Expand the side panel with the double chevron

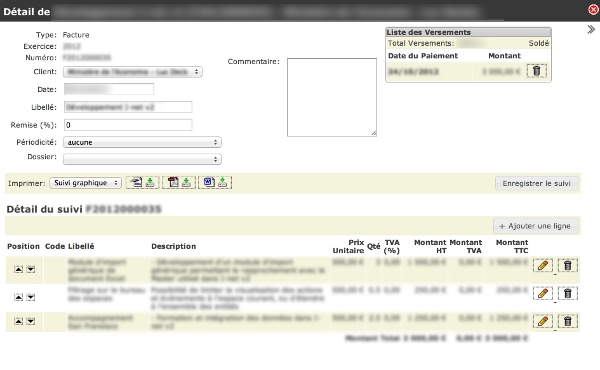591,29
